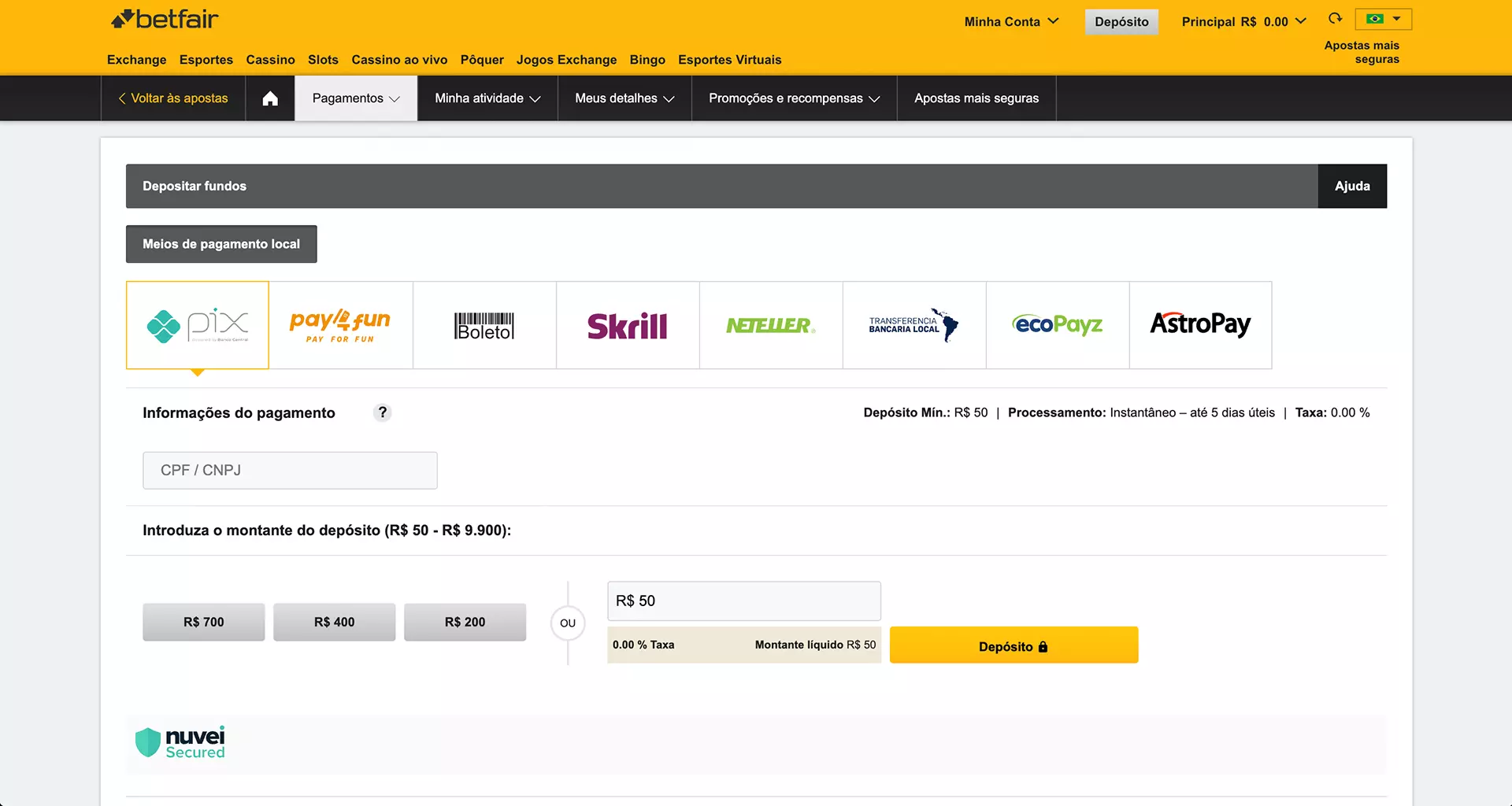Open Cassino ao vivo section
The width and height of the screenshot is (1512, 806).
click(399, 60)
